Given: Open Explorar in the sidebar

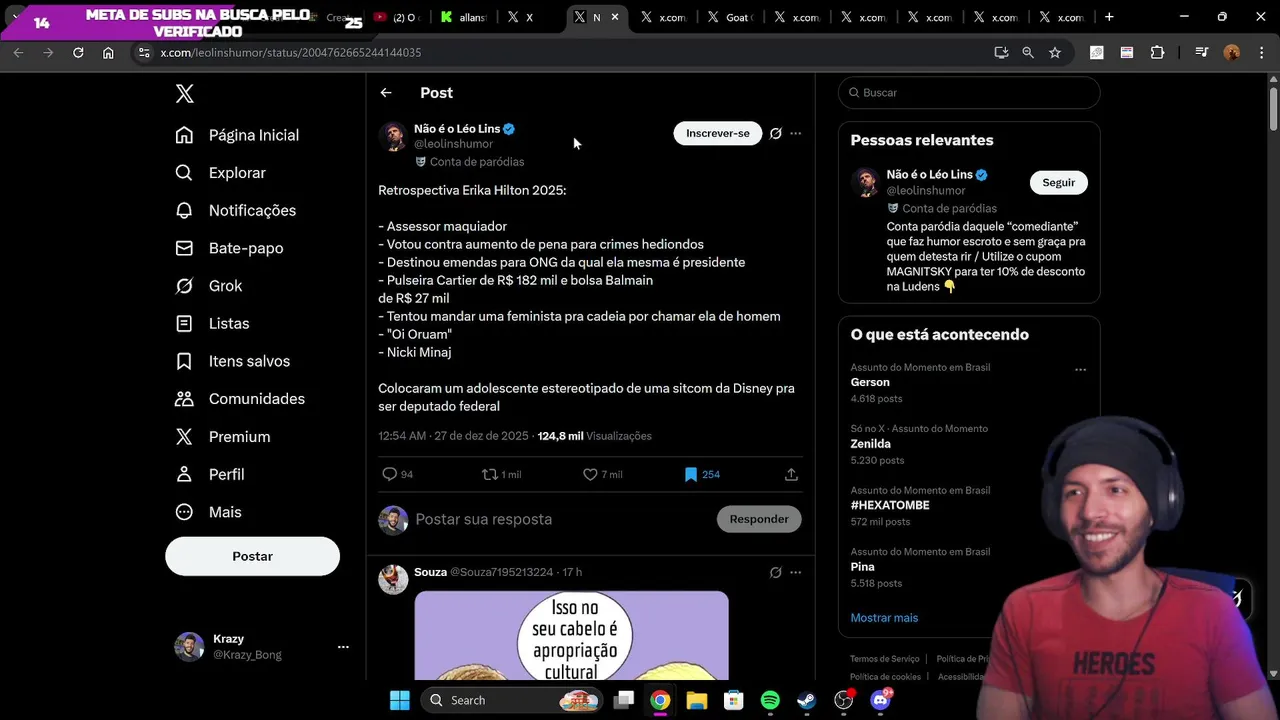Looking at the screenshot, I should pos(220,173).
